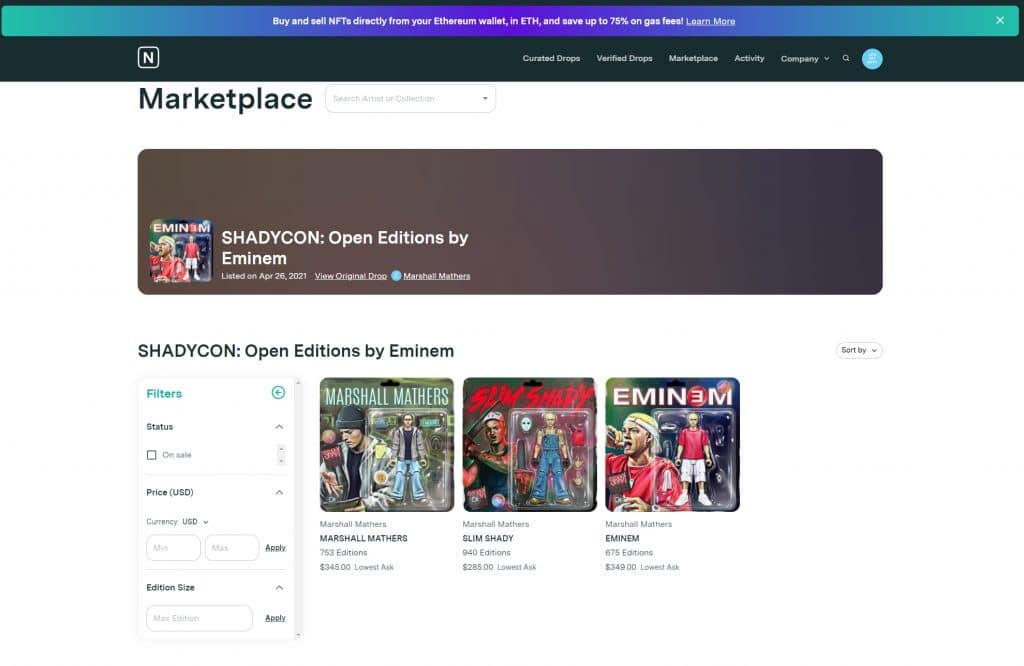The image size is (1024, 666).
Task: Click the Status list scrollbar up arrow
Action: tap(281, 449)
